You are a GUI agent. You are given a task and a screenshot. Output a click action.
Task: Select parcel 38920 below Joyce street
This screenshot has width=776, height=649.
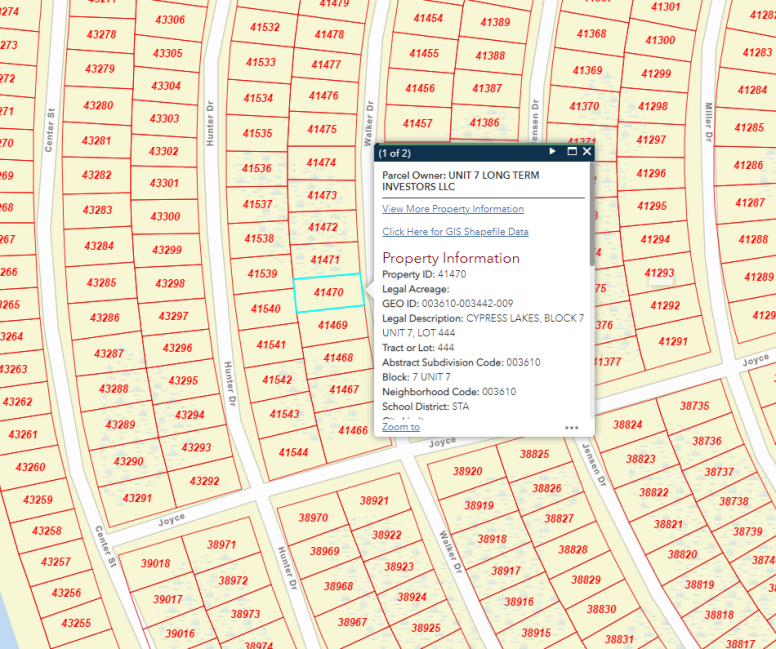click(467, 471)
